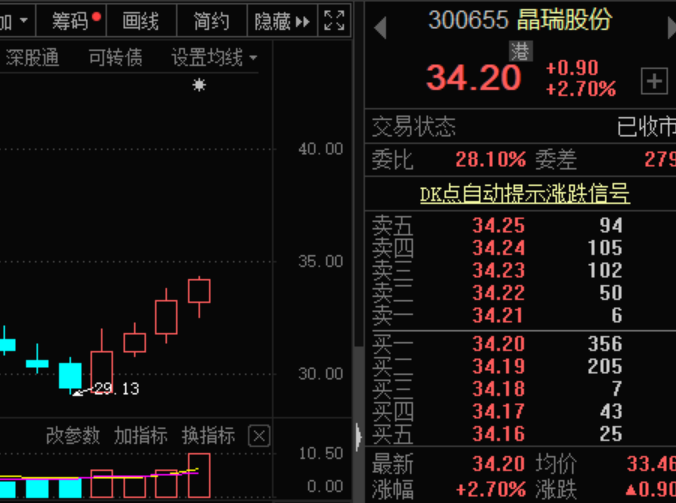Click the DK点自动提示涨跌信号 link
The width and height of the screenshot is (676, 503).
click(x=524, y=193)
